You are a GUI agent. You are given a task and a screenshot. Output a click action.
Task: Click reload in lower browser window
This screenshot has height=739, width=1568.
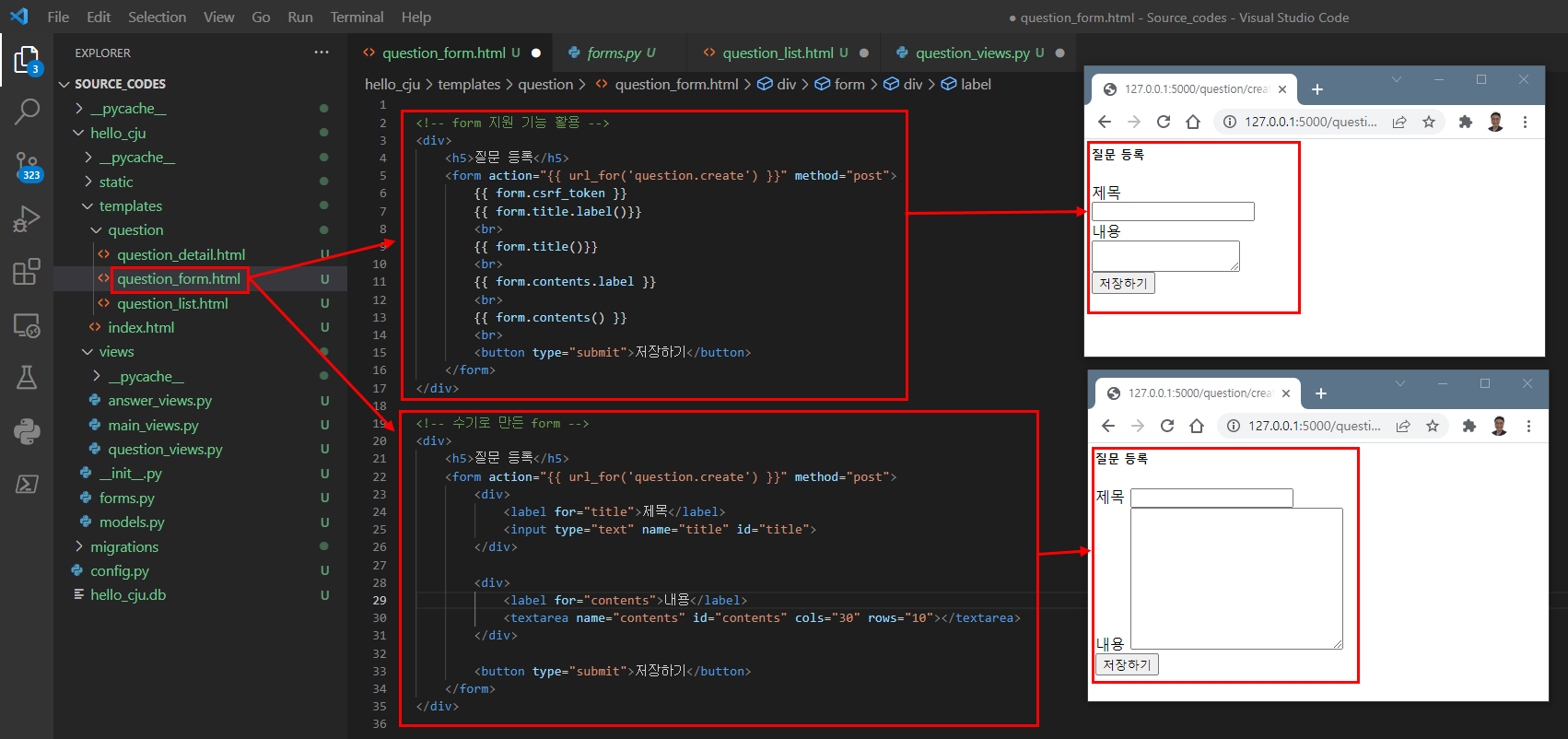point(1167,426)
